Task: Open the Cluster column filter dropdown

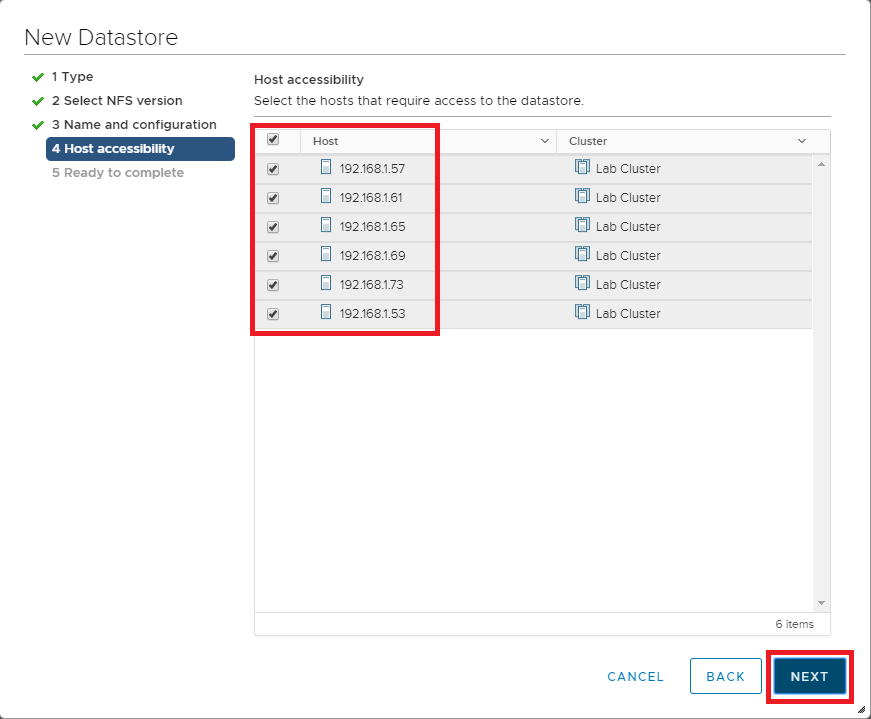Action: [x=801, y=142]
